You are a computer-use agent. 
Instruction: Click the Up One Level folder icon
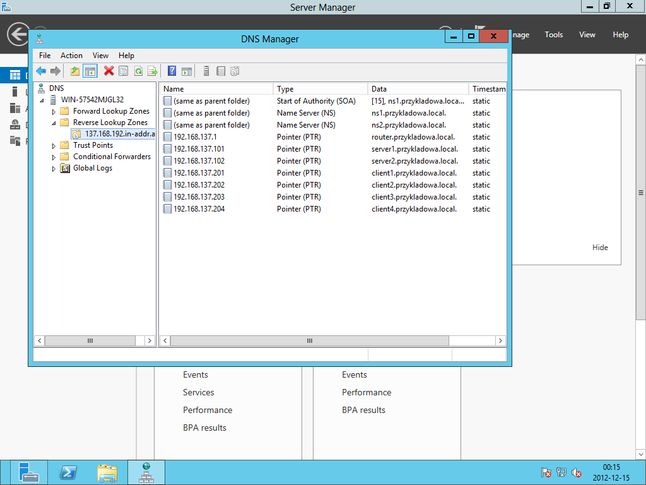pos(75,71)
